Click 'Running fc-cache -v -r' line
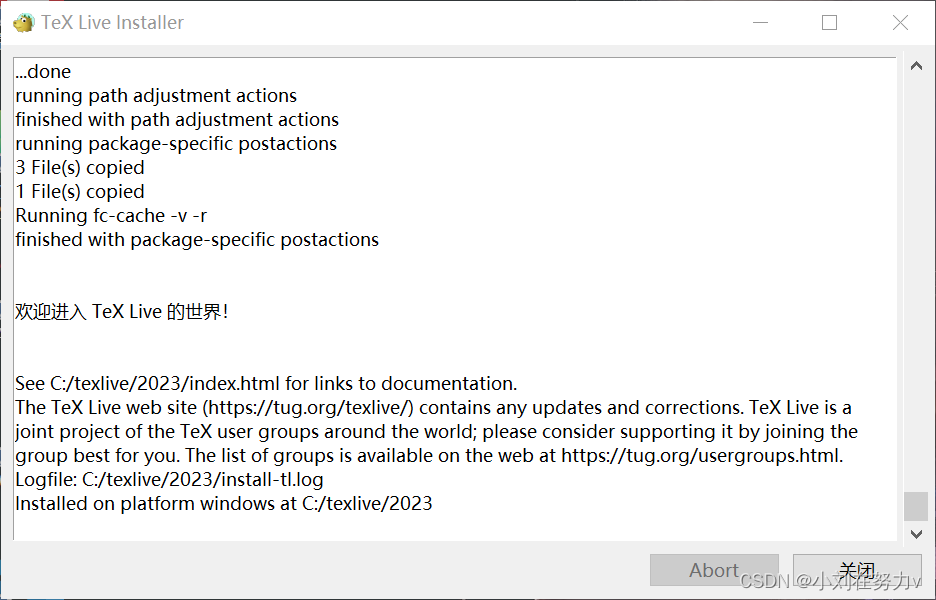936x600 pixels. click(x=111, y=216)
